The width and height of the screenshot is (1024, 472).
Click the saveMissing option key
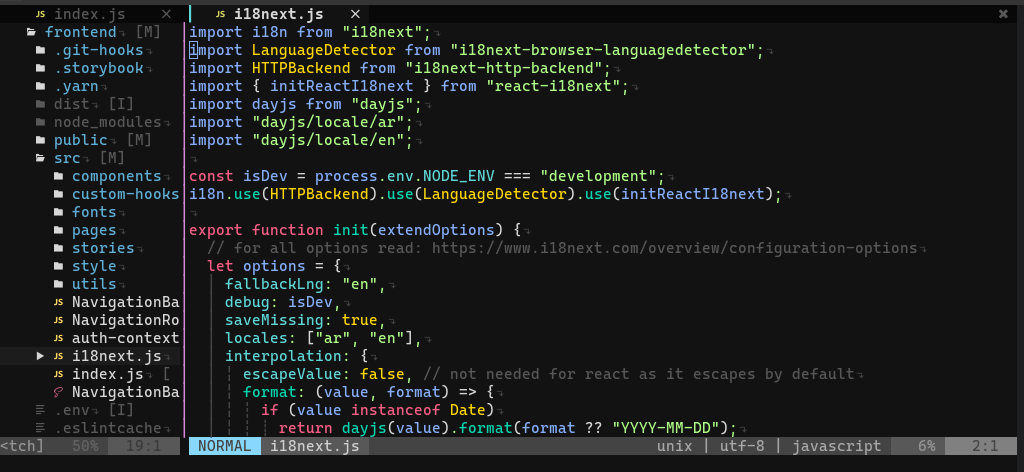pyautogui.click(x=274, y=320)
